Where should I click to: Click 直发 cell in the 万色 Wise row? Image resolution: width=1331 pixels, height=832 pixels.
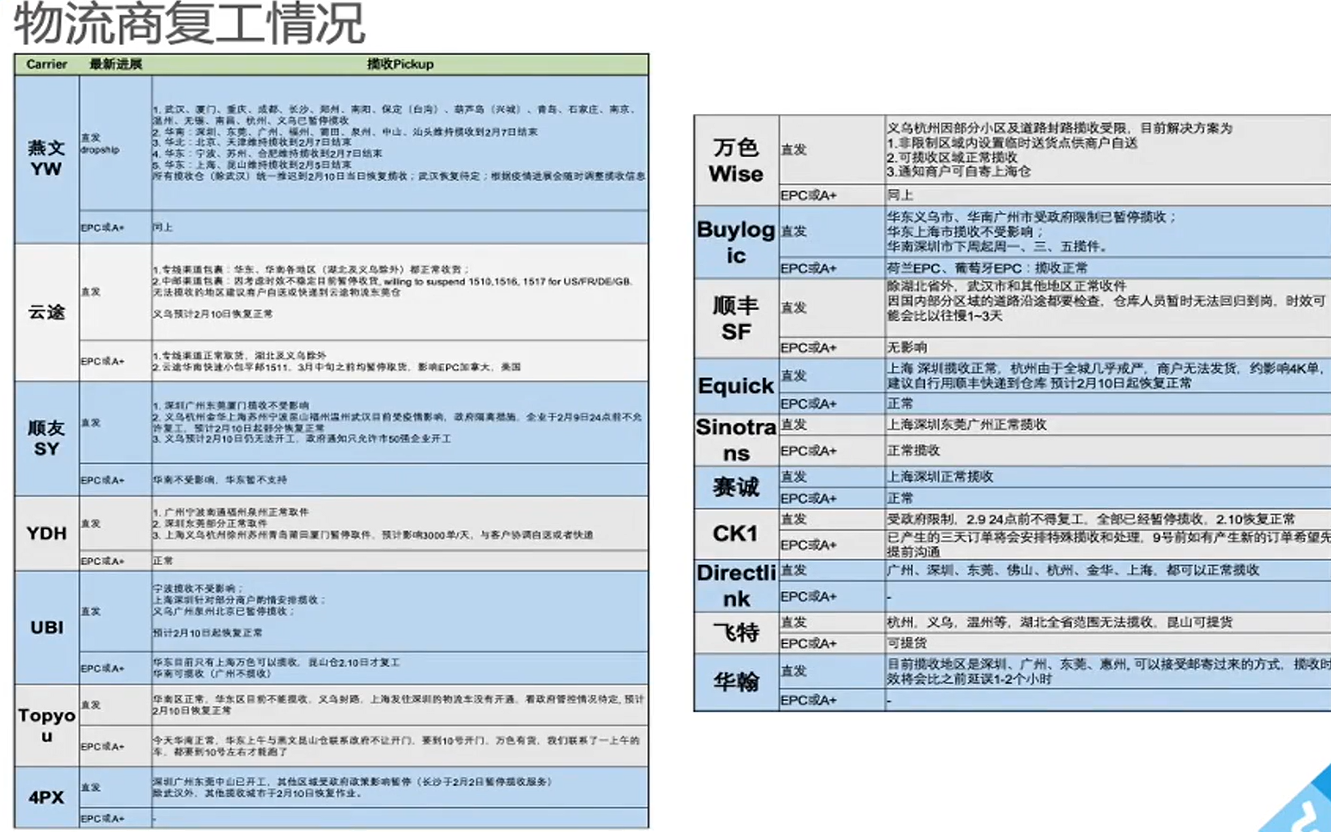[831, 150]
